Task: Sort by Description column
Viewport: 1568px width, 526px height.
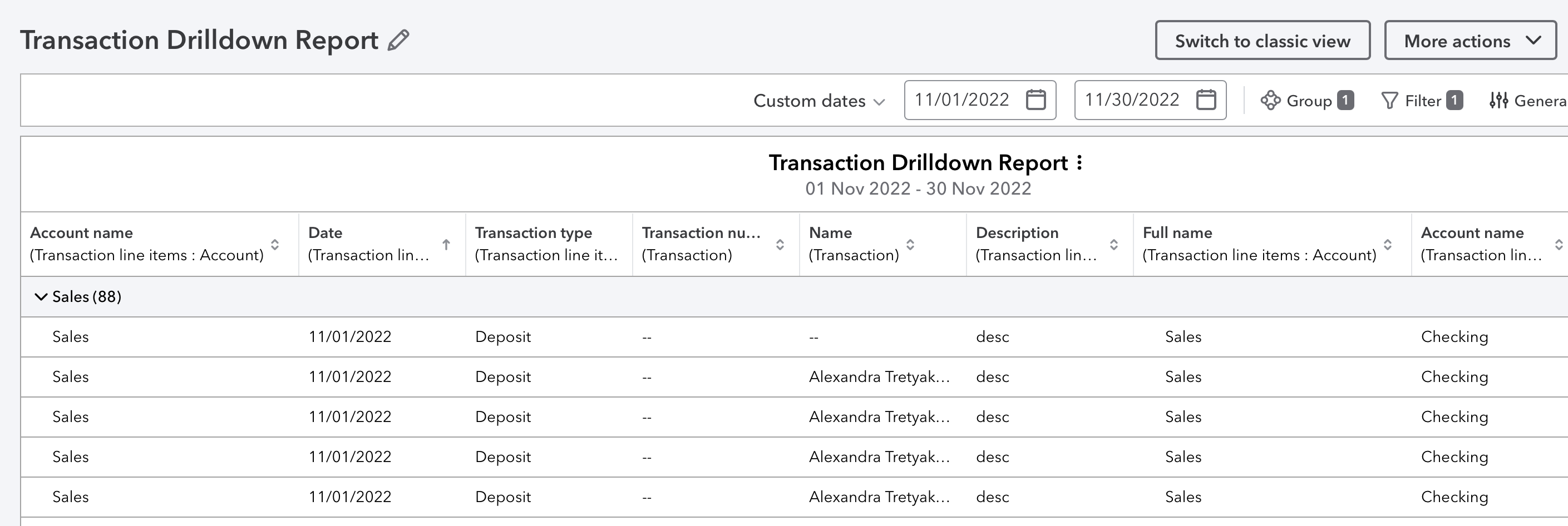Action: [1113, 245]
